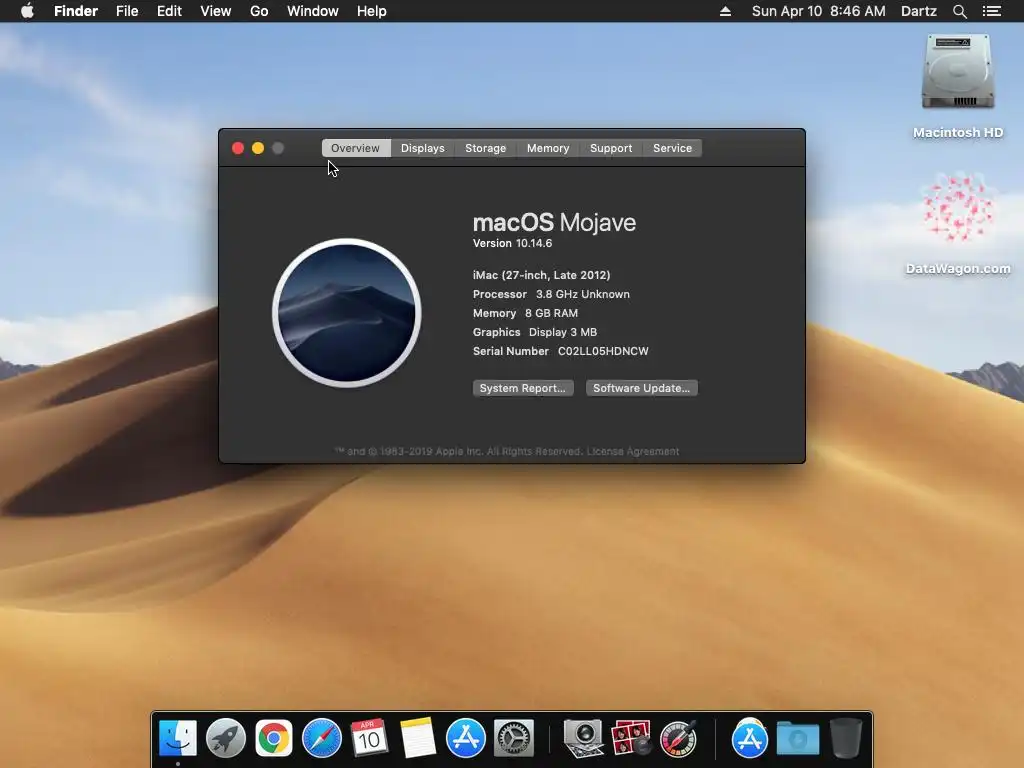Open Notification Center list icon
The width and height of the screenshot is (1024, 768).
(992, 11)
